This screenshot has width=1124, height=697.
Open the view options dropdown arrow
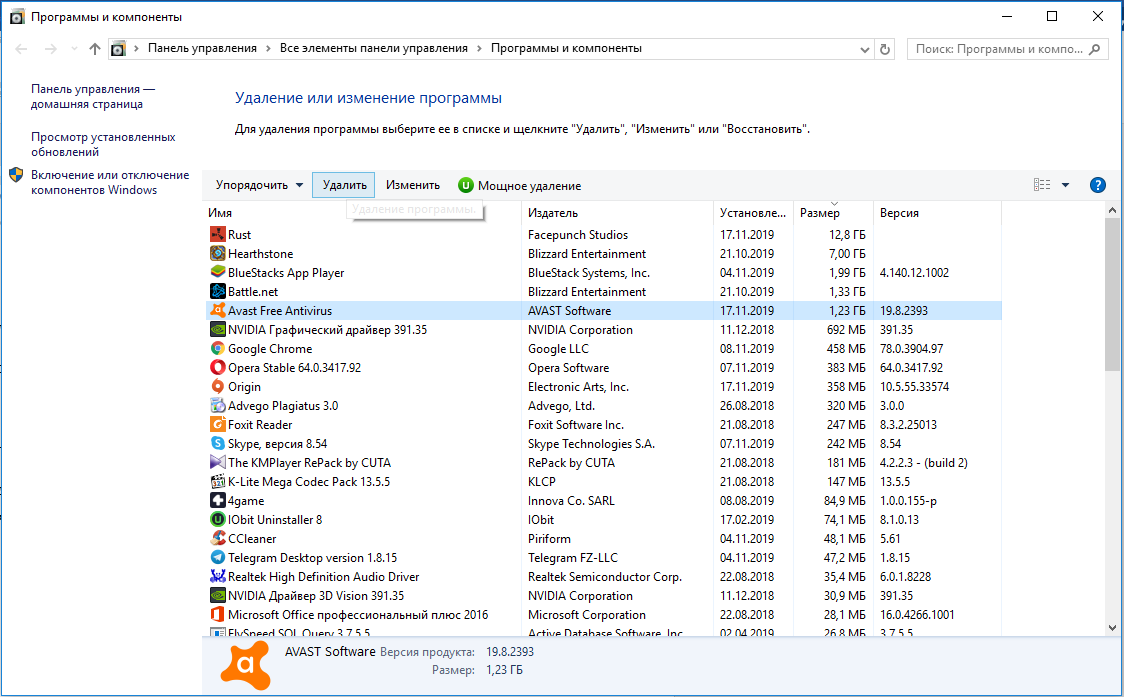pos(1065,185)
